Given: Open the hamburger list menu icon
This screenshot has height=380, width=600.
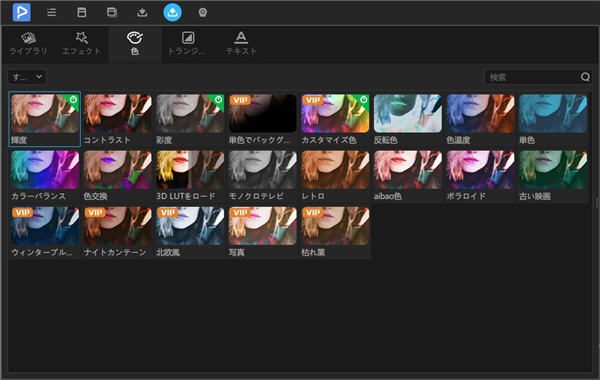Looking at the screenshot, I should coord(51,12).
